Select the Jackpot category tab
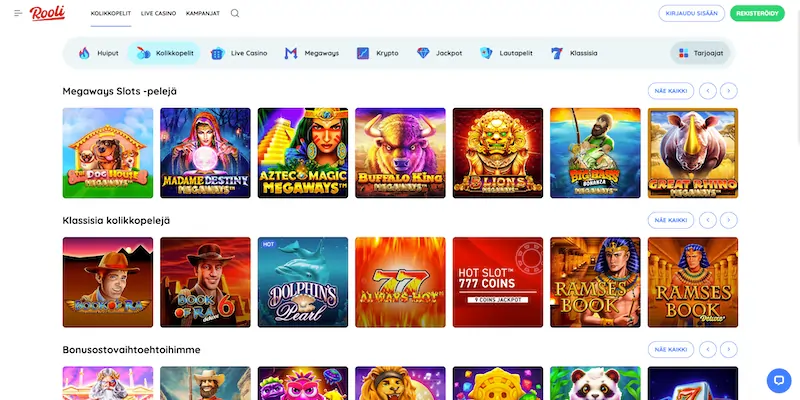Viewport: 800px width, 400px height. tap(439, 53)
